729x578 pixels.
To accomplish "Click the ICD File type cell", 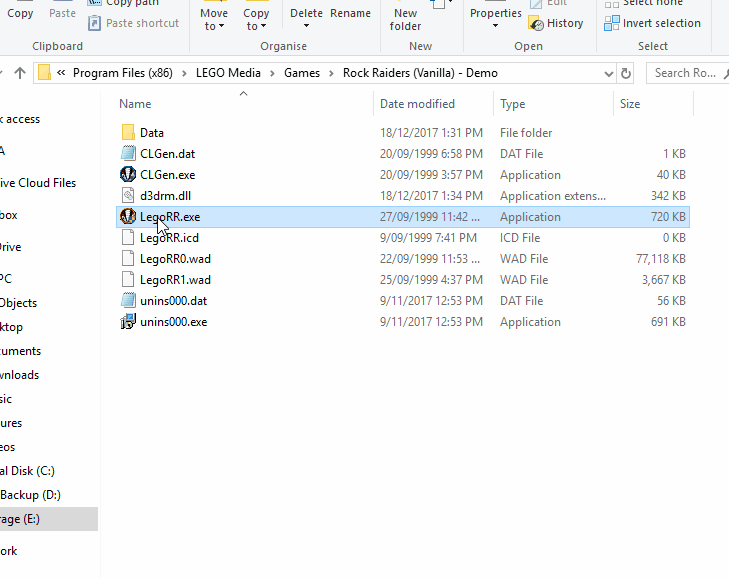I will pyautogui.click(x=520, y=238).
